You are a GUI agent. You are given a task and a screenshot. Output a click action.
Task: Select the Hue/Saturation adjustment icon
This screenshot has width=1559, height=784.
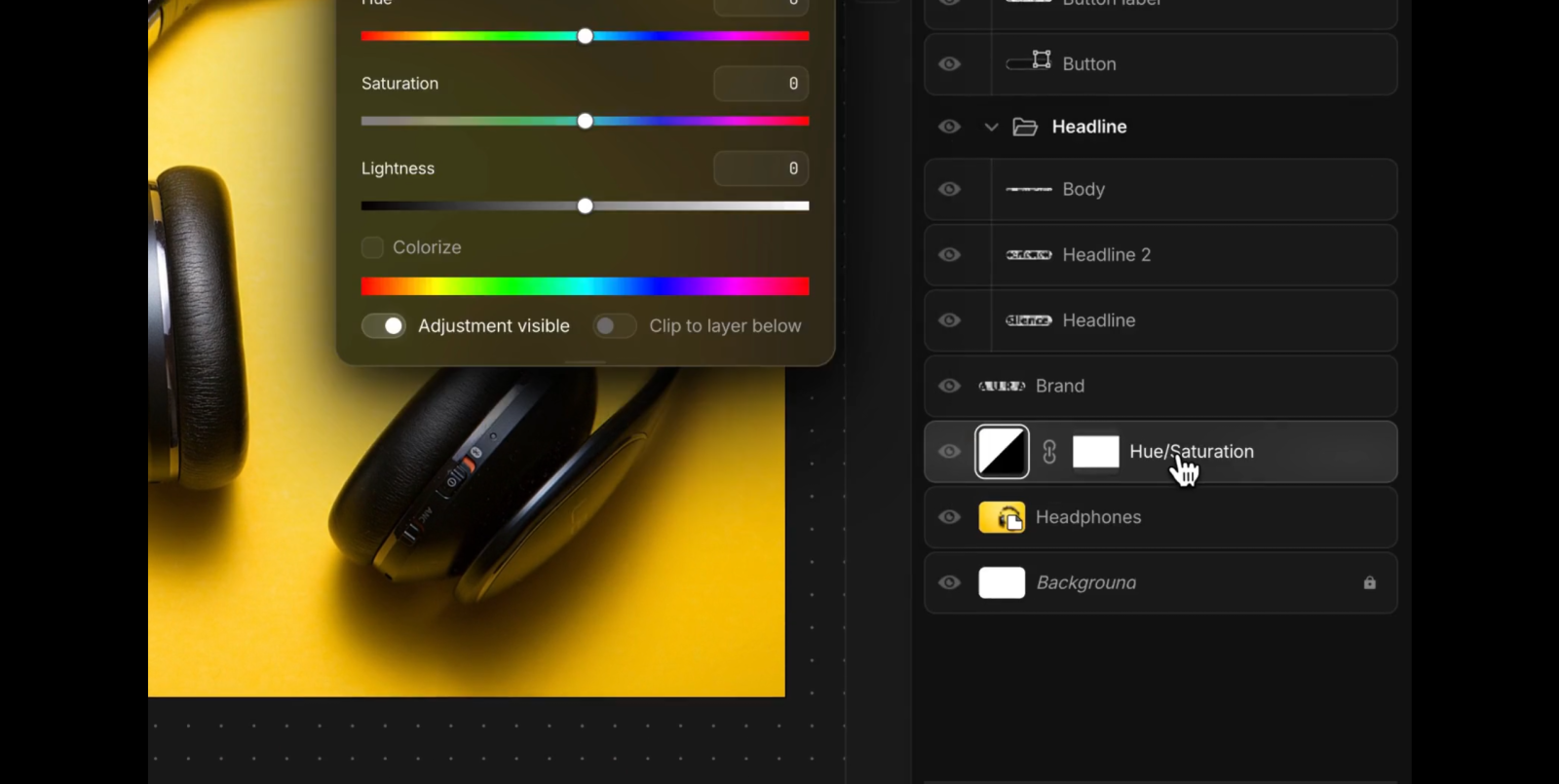pyautogui.click(x=1002, y=452)
